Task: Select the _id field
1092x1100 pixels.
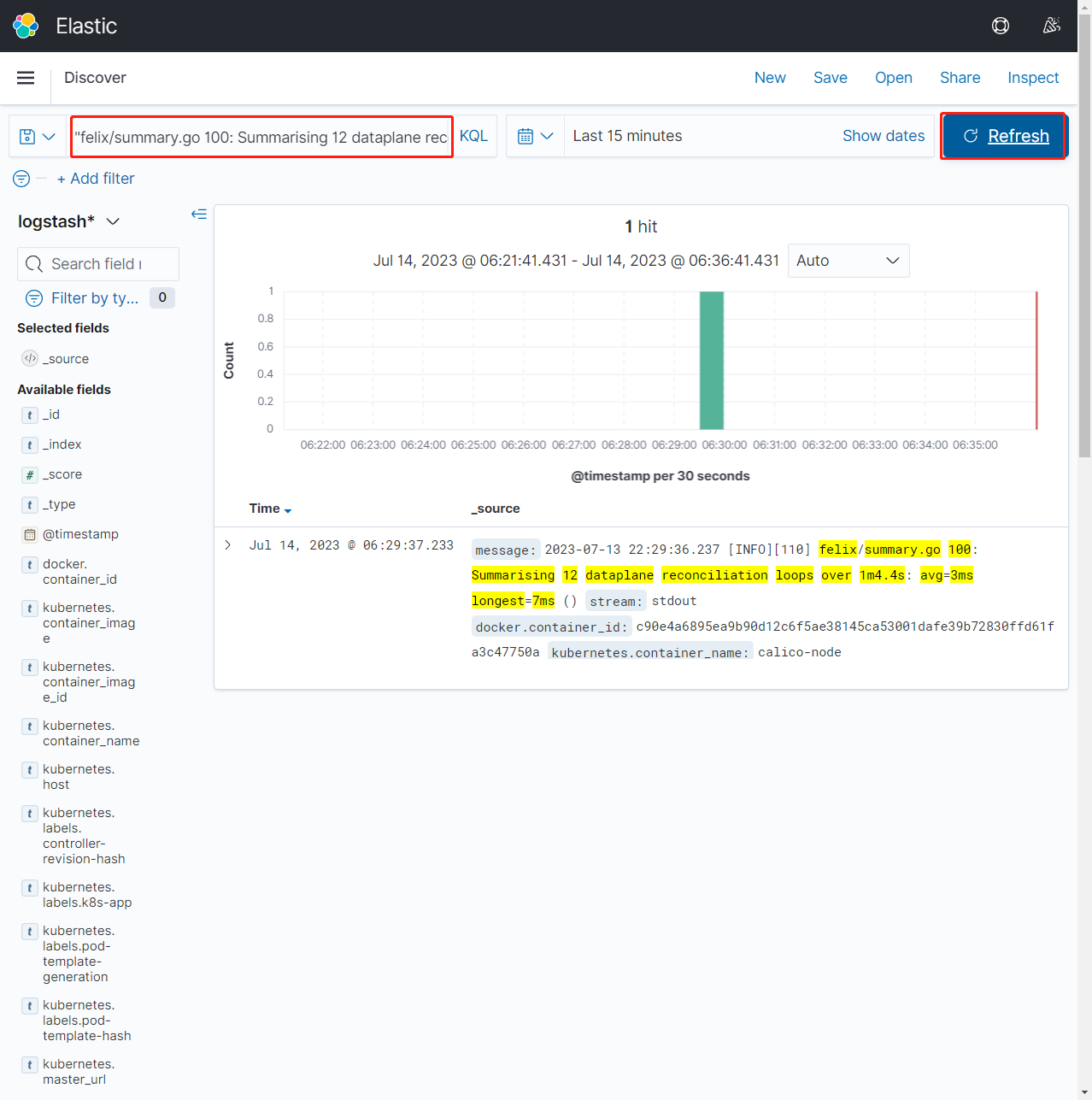Action: [x=51, y=415]
